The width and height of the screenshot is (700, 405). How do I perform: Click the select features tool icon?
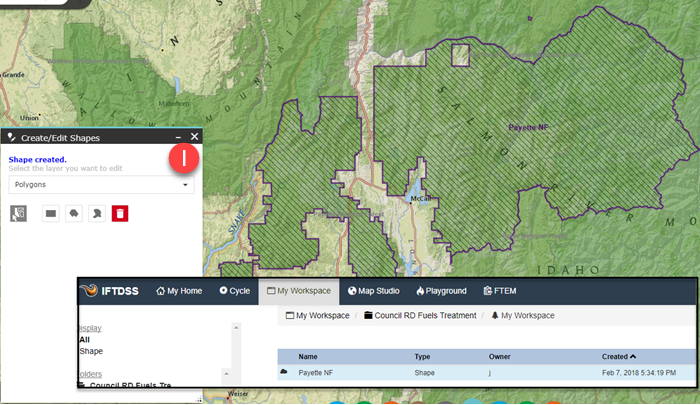point(18,212)
